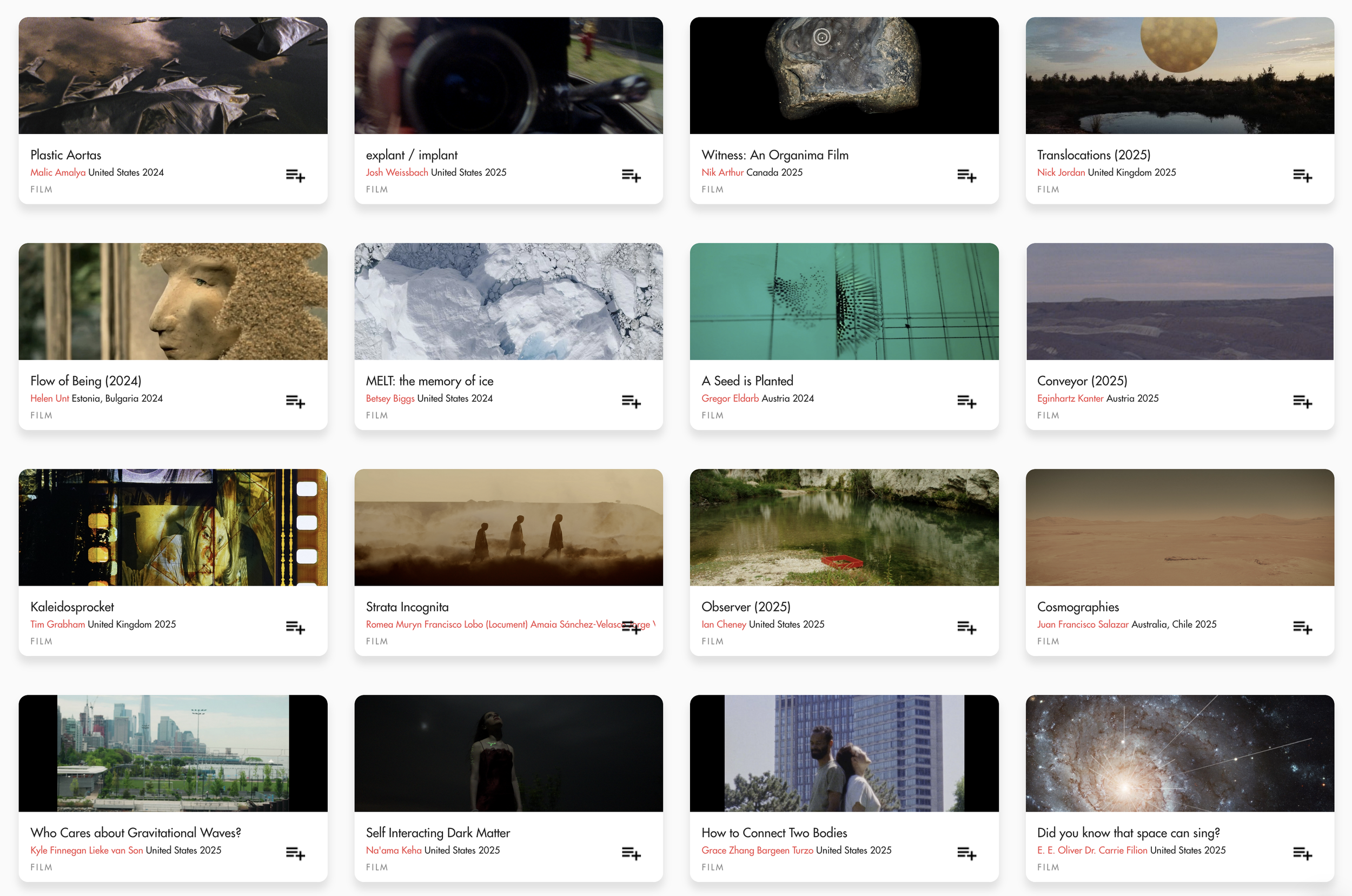Open the Strata Incognita film title
The height and width of the screenshot is (896, 1352).
click(407, 607)
